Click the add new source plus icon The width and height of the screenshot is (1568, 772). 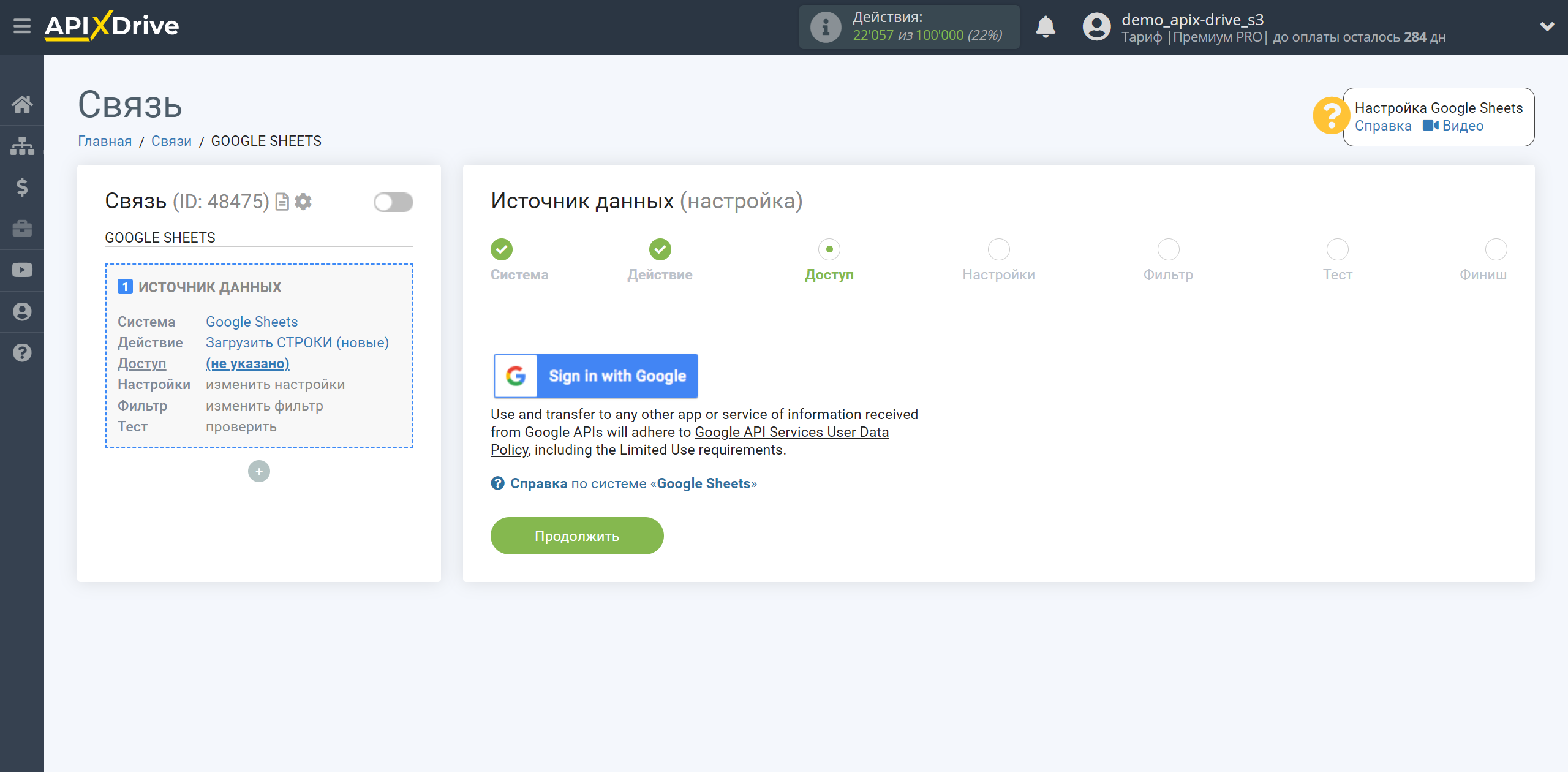(259, 471)
